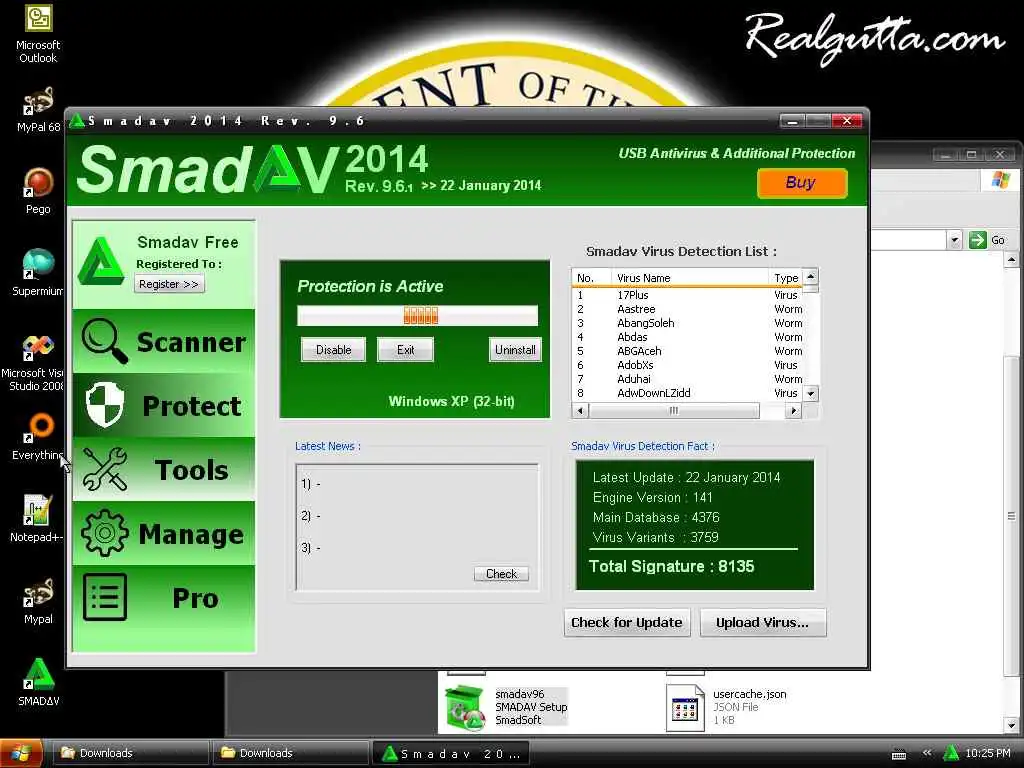Click the virus list horizontal scrollbar thumb

[x=673, y=411]
